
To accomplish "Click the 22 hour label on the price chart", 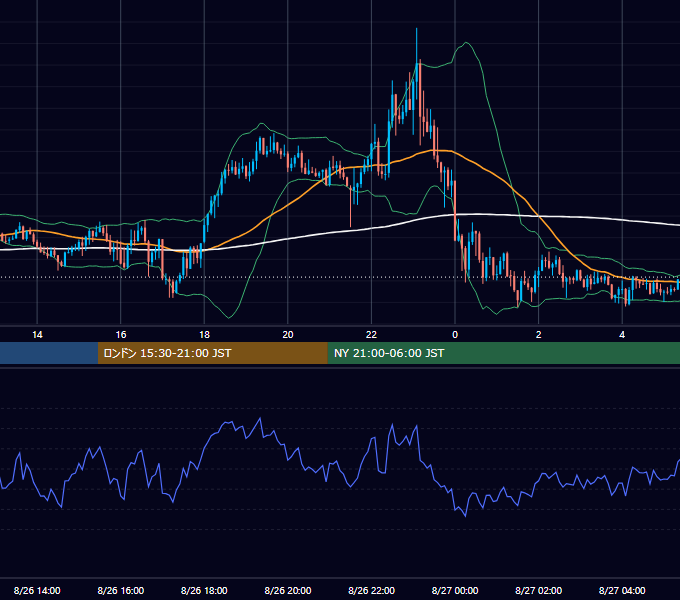I will click(x=371, y=335).
